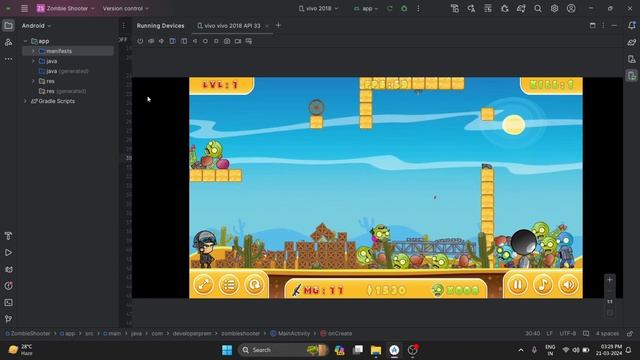Expand the Gradle Scripts node

(x=25, y=101)
